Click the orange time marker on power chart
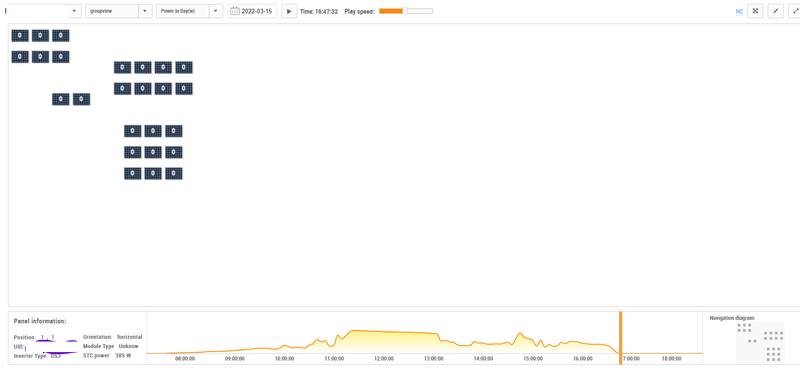This screenshot has width=800, height=368. (x=620, y=338)
